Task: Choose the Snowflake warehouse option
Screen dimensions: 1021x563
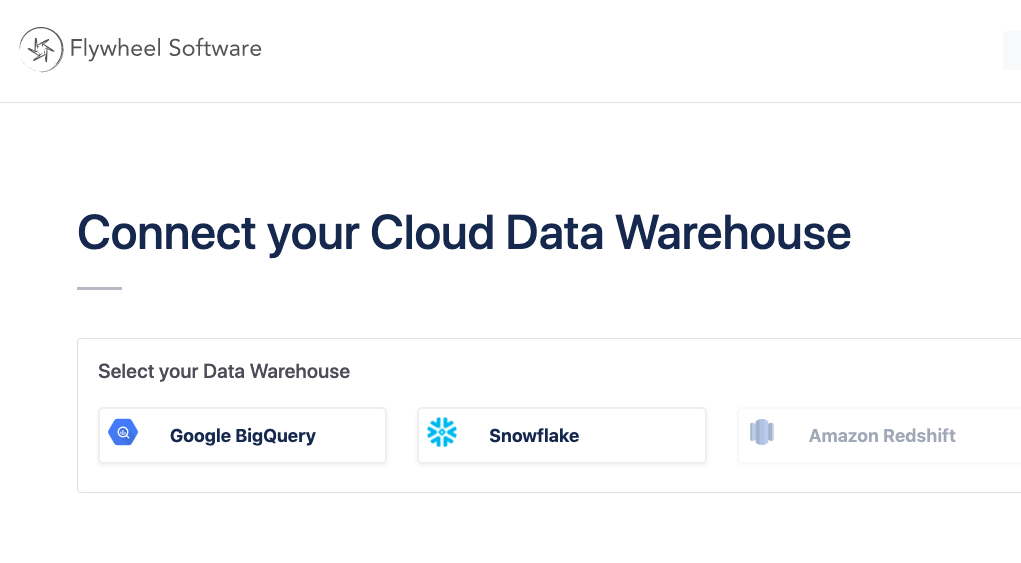Action: [561, 435]
